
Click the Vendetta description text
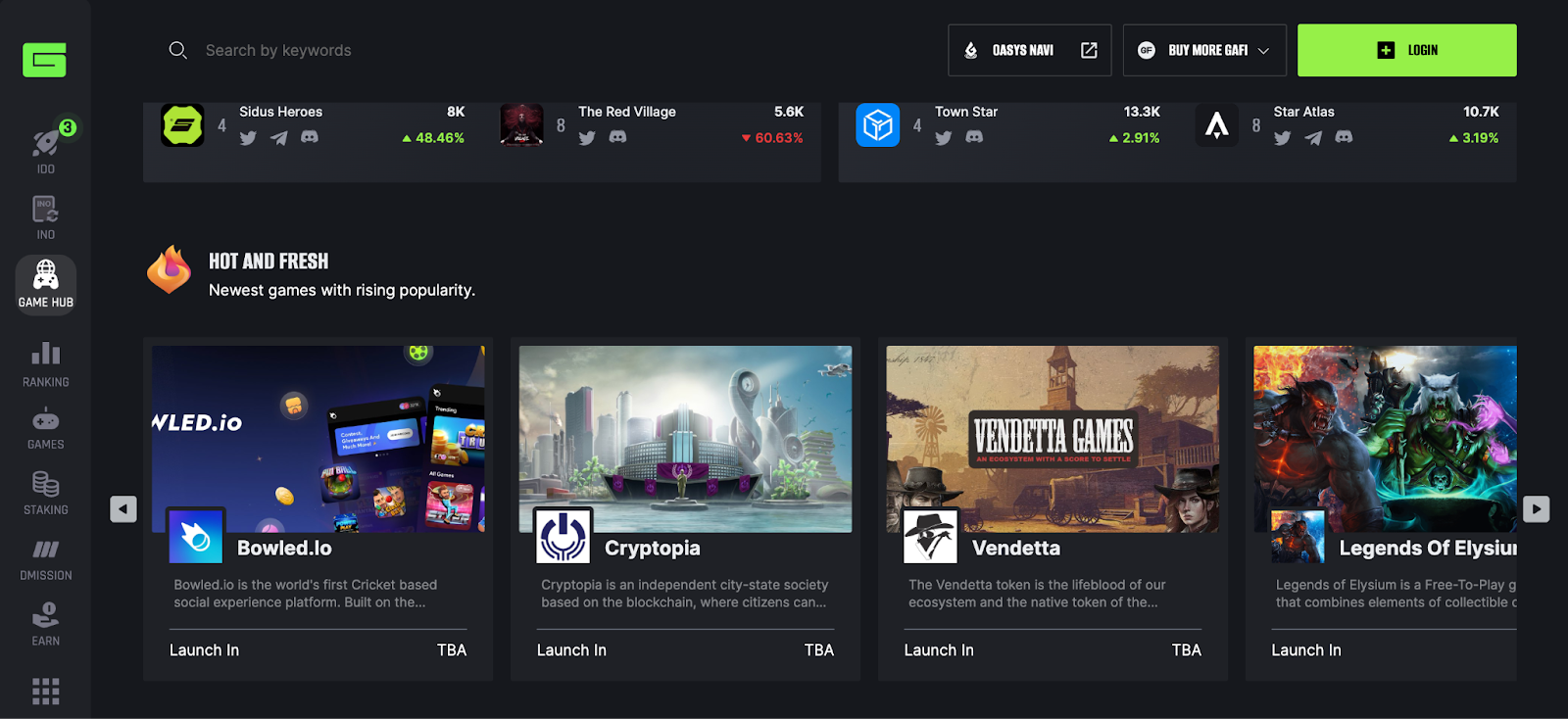click(x=1037, y=594)
